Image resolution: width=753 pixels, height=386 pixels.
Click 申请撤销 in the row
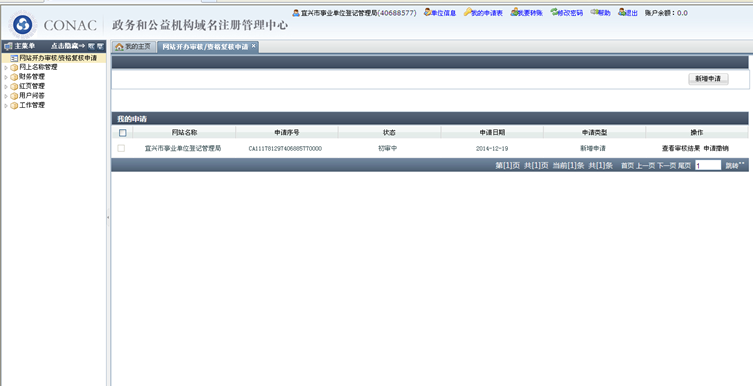tap(716, 148)
